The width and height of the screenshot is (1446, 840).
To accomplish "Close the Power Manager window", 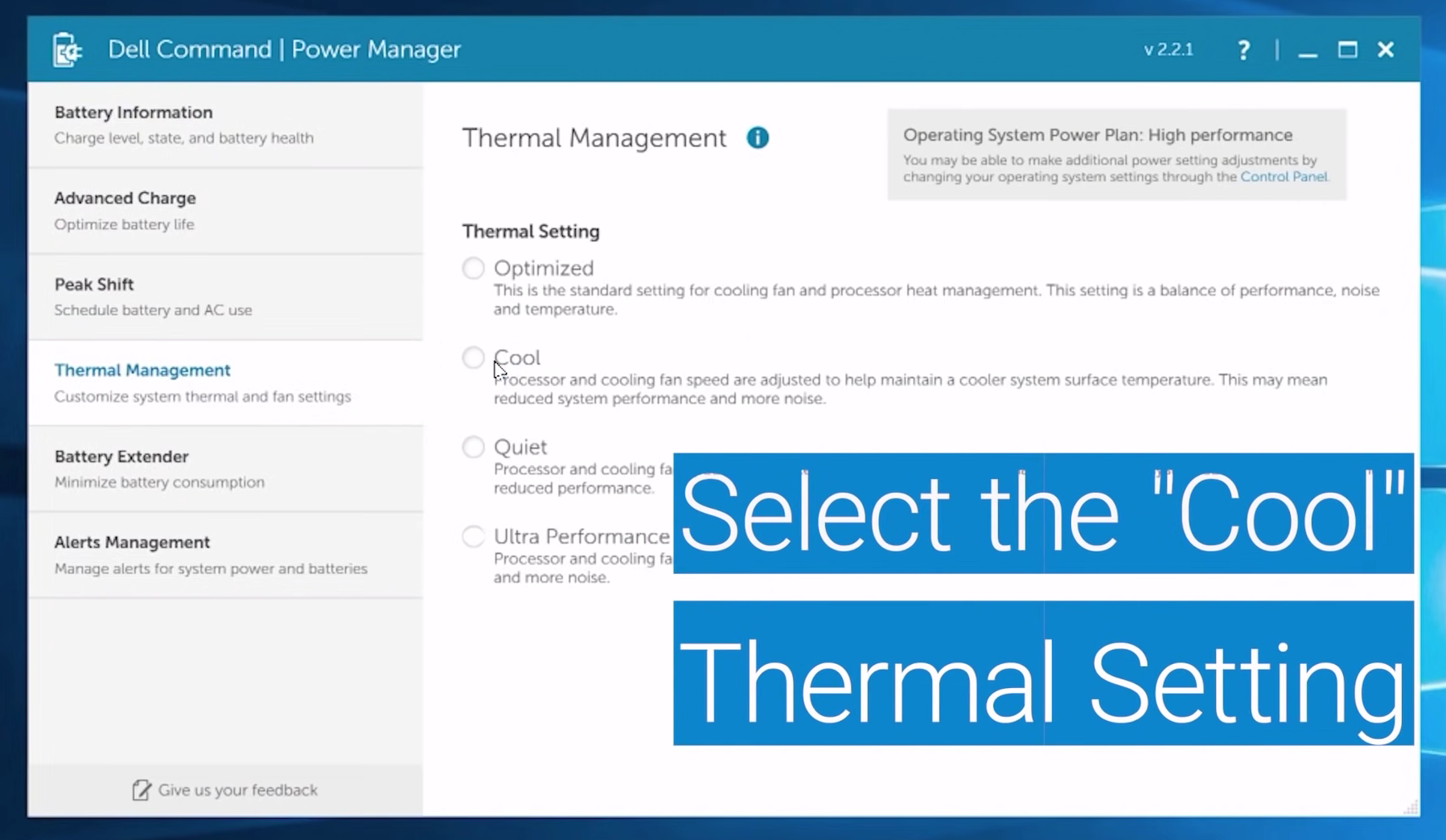I will (x=1386, y=50).
